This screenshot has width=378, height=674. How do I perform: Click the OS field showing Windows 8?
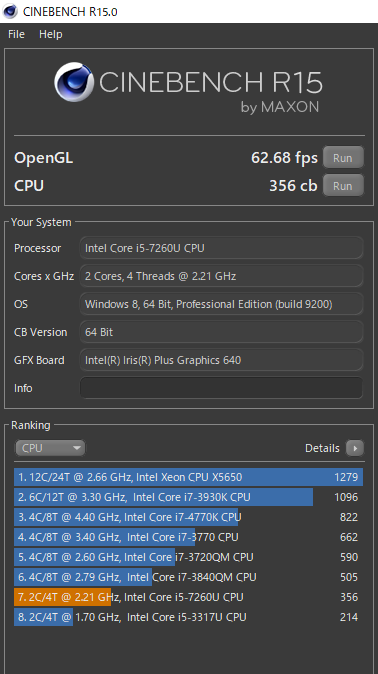click(x=221, y=304)
